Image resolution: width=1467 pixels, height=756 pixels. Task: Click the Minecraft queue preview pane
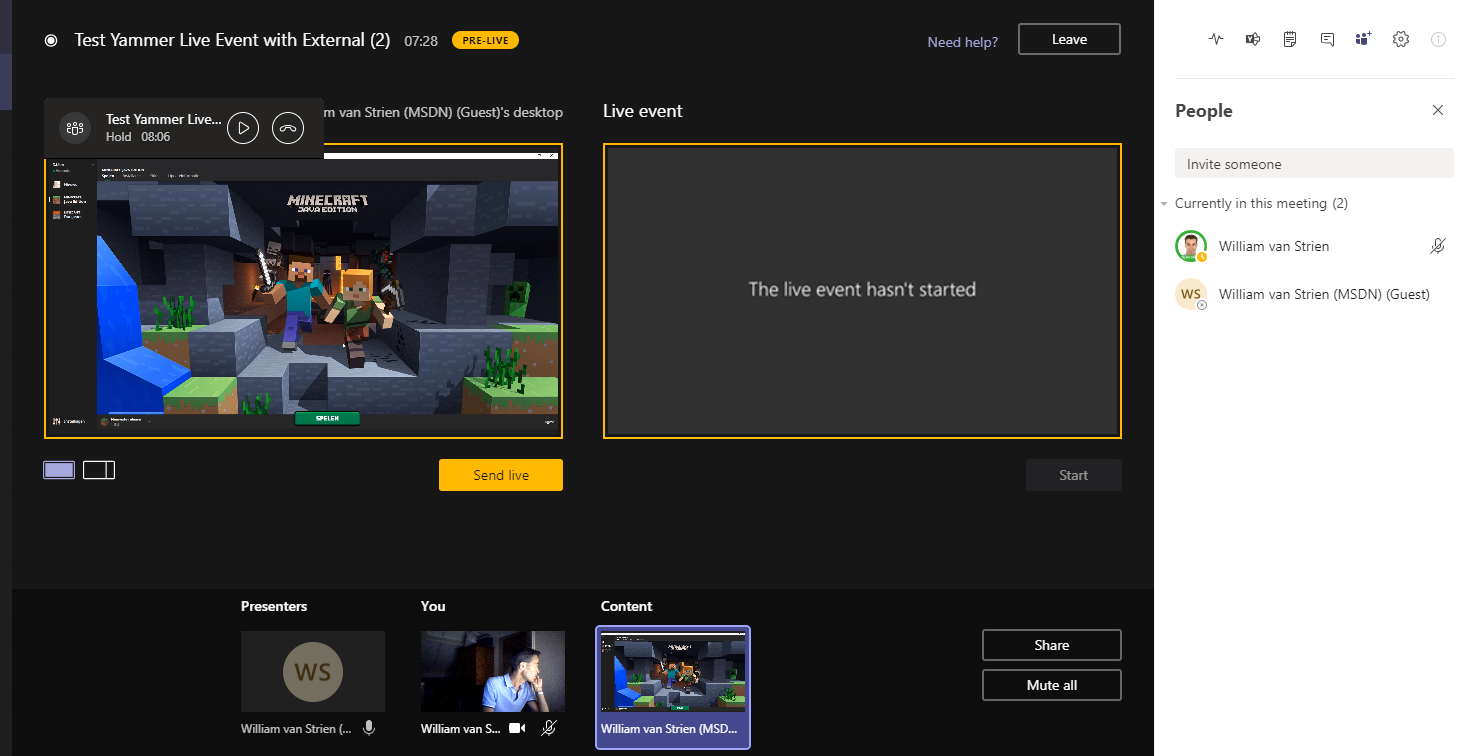pyautogui.click(x=303, y=291)
